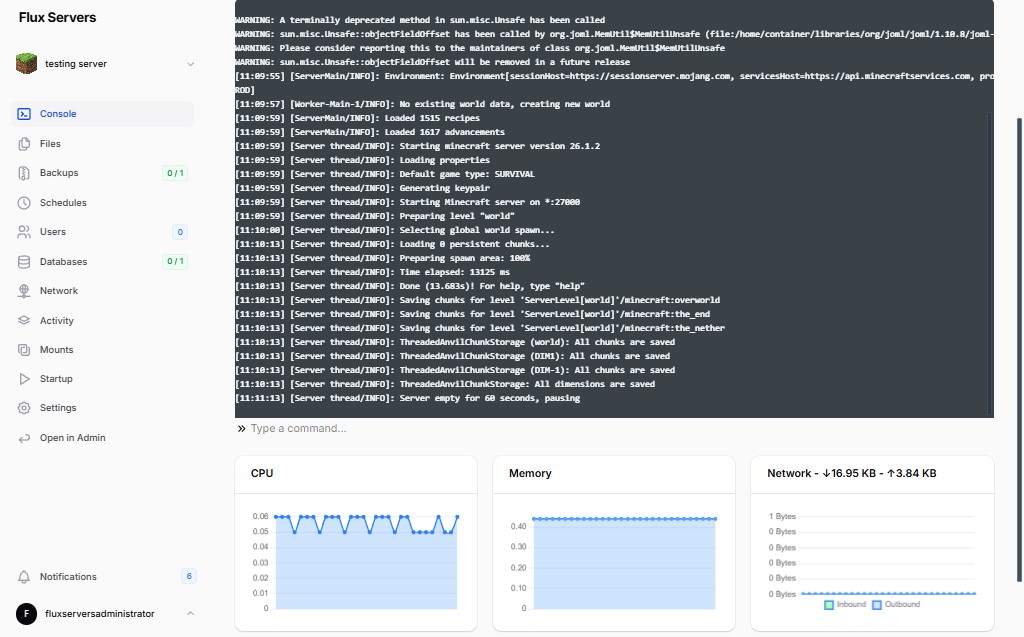
Task: Click the Flux Servers brand title
Action: (x=57, y=18)
